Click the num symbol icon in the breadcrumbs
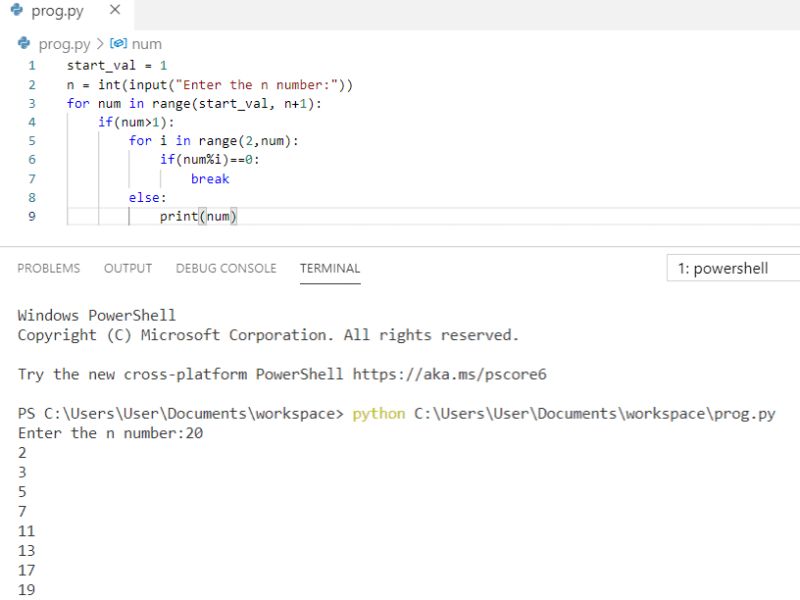 coord(119,44)
